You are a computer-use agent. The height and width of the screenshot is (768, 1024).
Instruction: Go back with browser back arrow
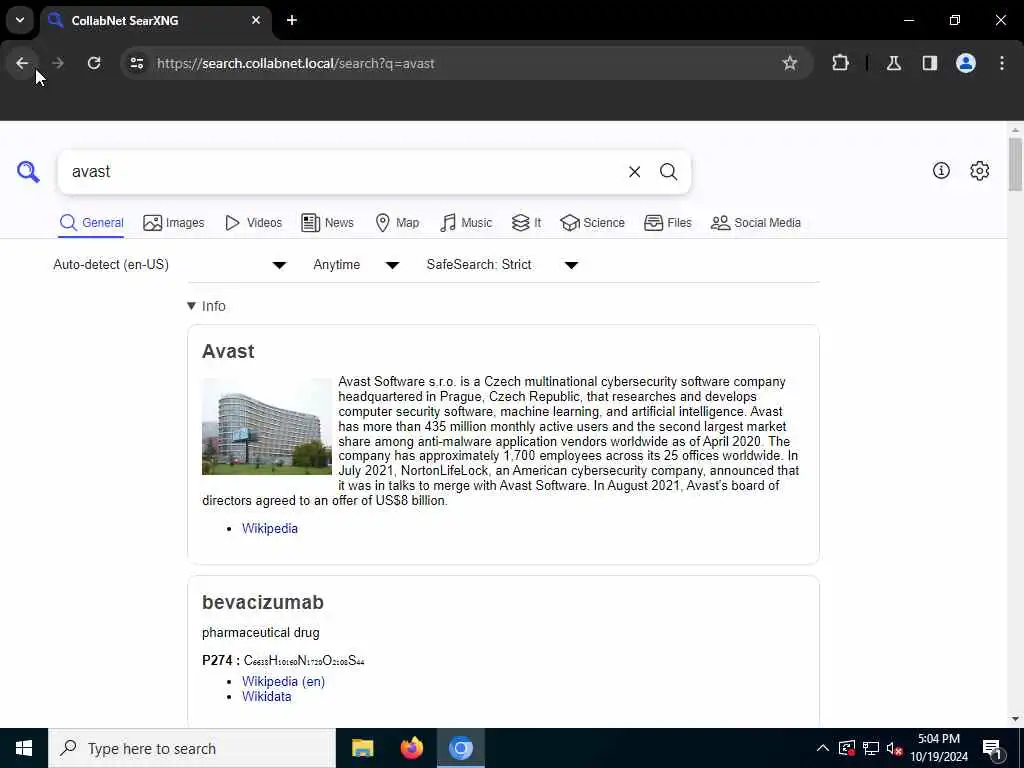pos(22,63)
